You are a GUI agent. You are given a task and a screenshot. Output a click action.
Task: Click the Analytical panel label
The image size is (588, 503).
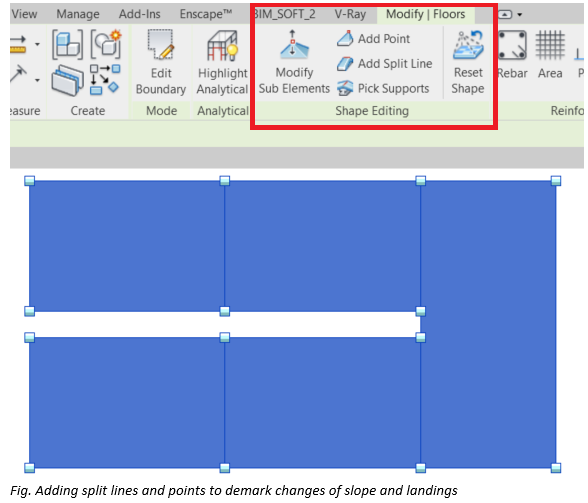tap(223, 111)
